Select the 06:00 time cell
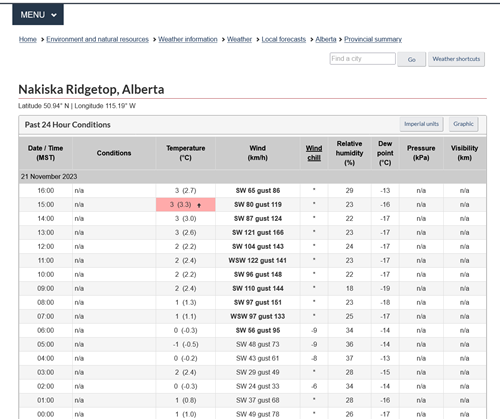Screen dimensions: 500x419 [46, 331]
